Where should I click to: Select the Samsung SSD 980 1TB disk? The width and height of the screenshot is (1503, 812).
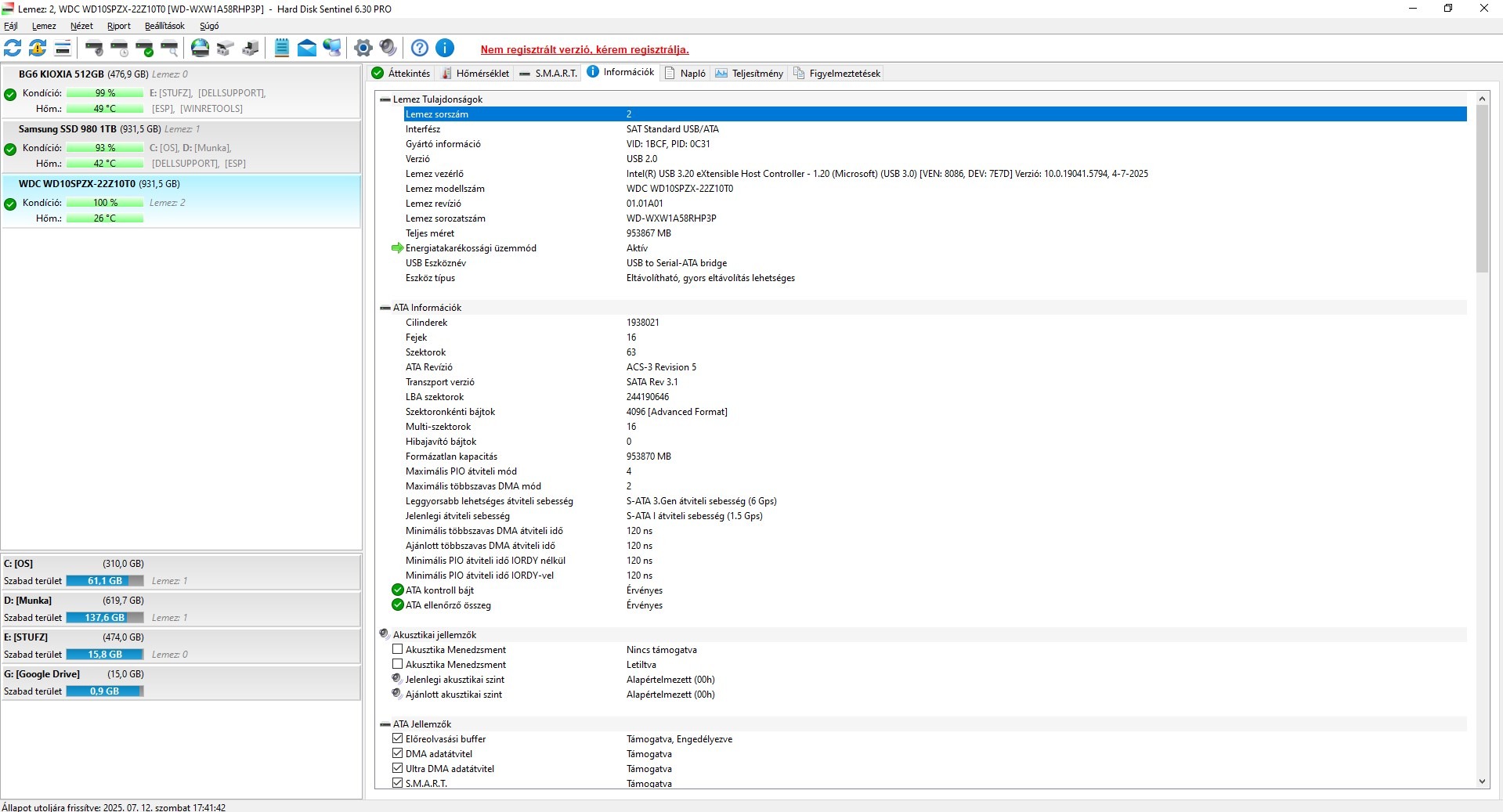(x=181, y=146)
